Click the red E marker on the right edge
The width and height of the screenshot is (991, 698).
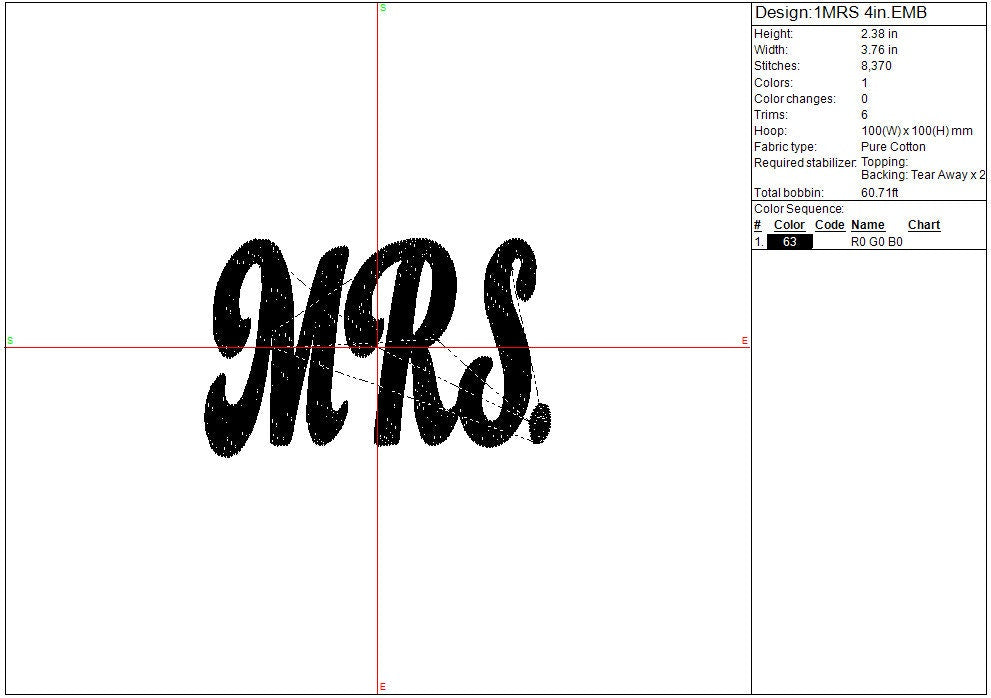click(745, 341)
